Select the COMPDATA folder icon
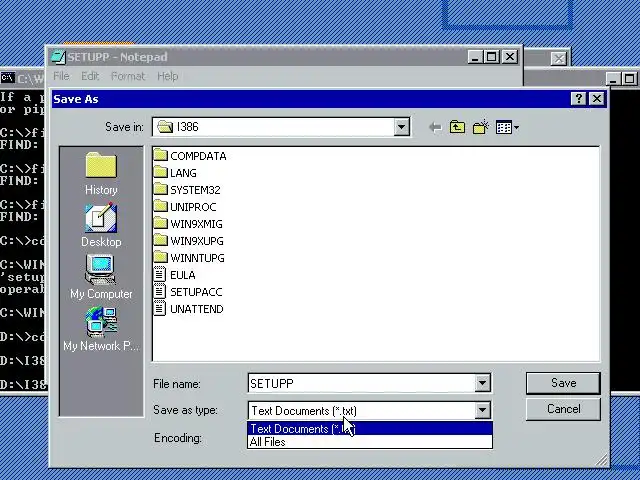This screenshot has height=480, width=640. [x=160, y=155]
